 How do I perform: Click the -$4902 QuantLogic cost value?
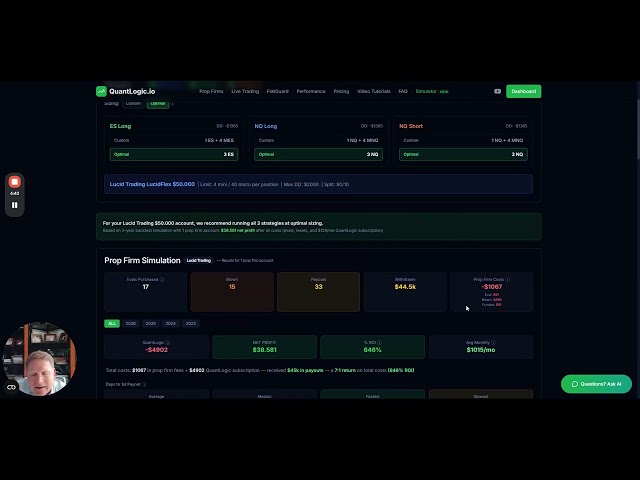pyautogui.click(x=156, y=350)
